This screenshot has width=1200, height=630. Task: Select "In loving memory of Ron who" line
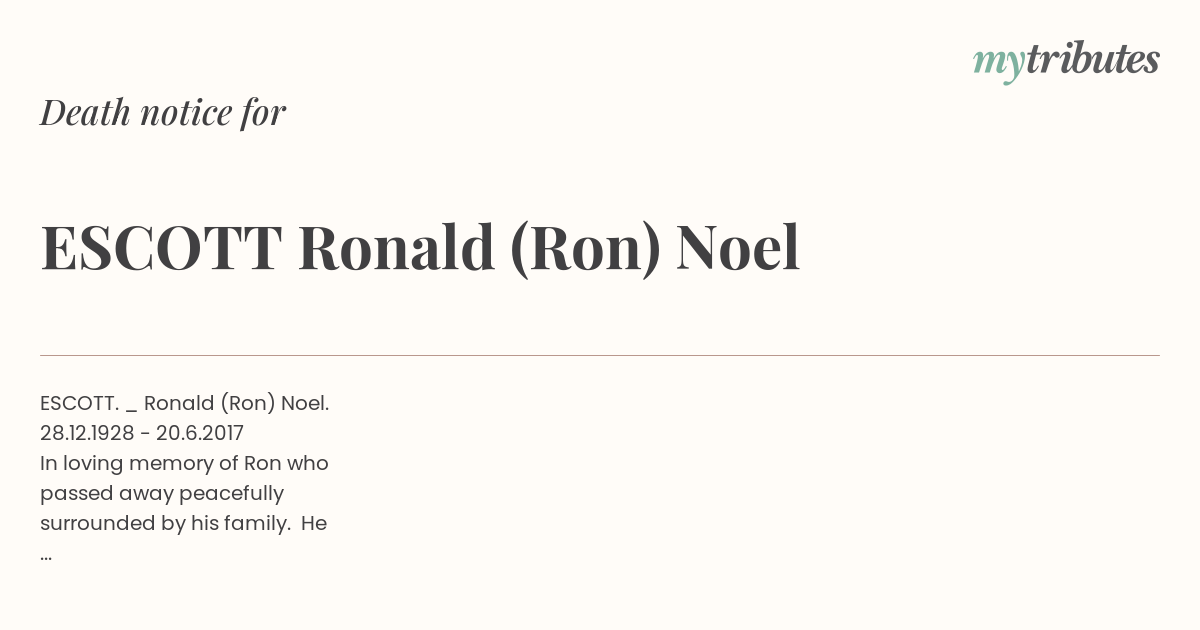point(184,464)
